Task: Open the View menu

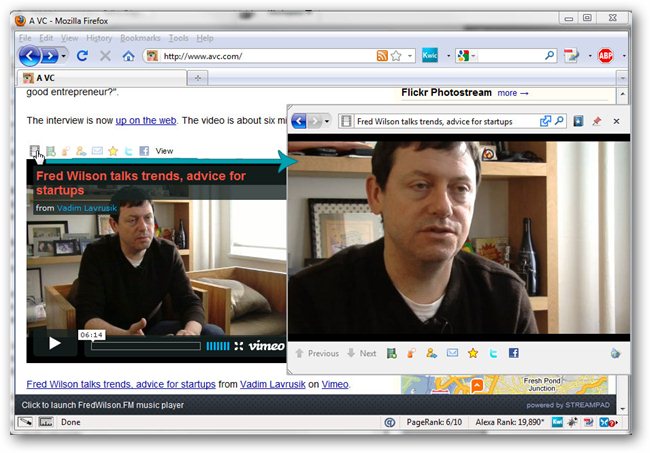Action: [x=70, y=38]
